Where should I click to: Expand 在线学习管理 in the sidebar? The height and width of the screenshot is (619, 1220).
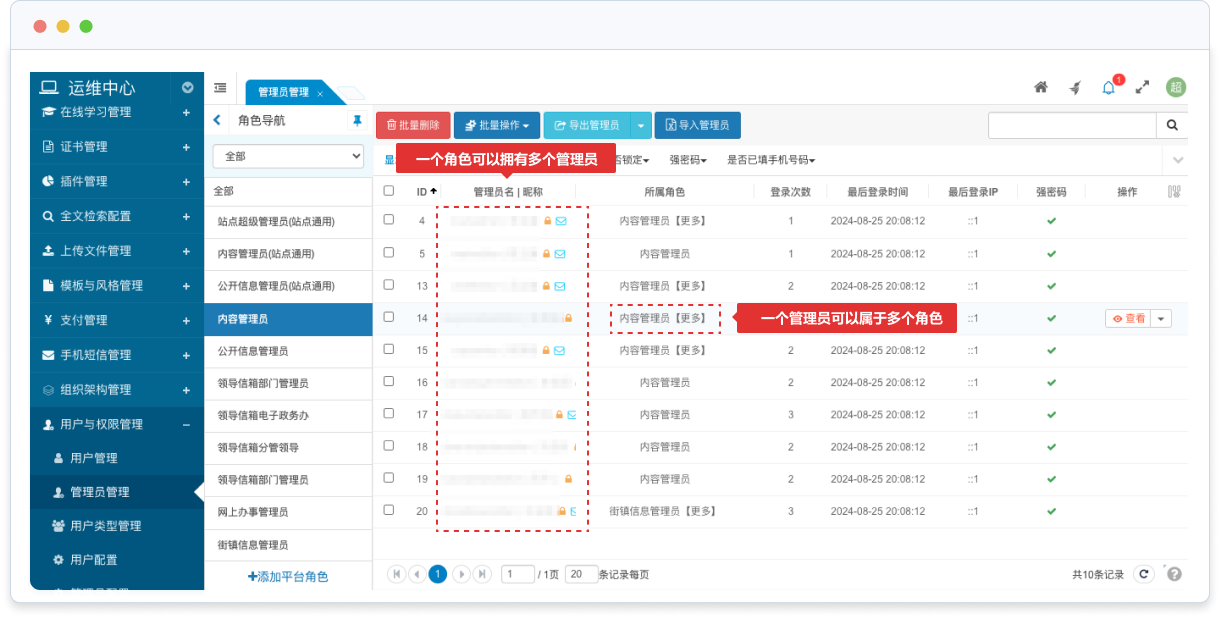click(x=186, y=113)
